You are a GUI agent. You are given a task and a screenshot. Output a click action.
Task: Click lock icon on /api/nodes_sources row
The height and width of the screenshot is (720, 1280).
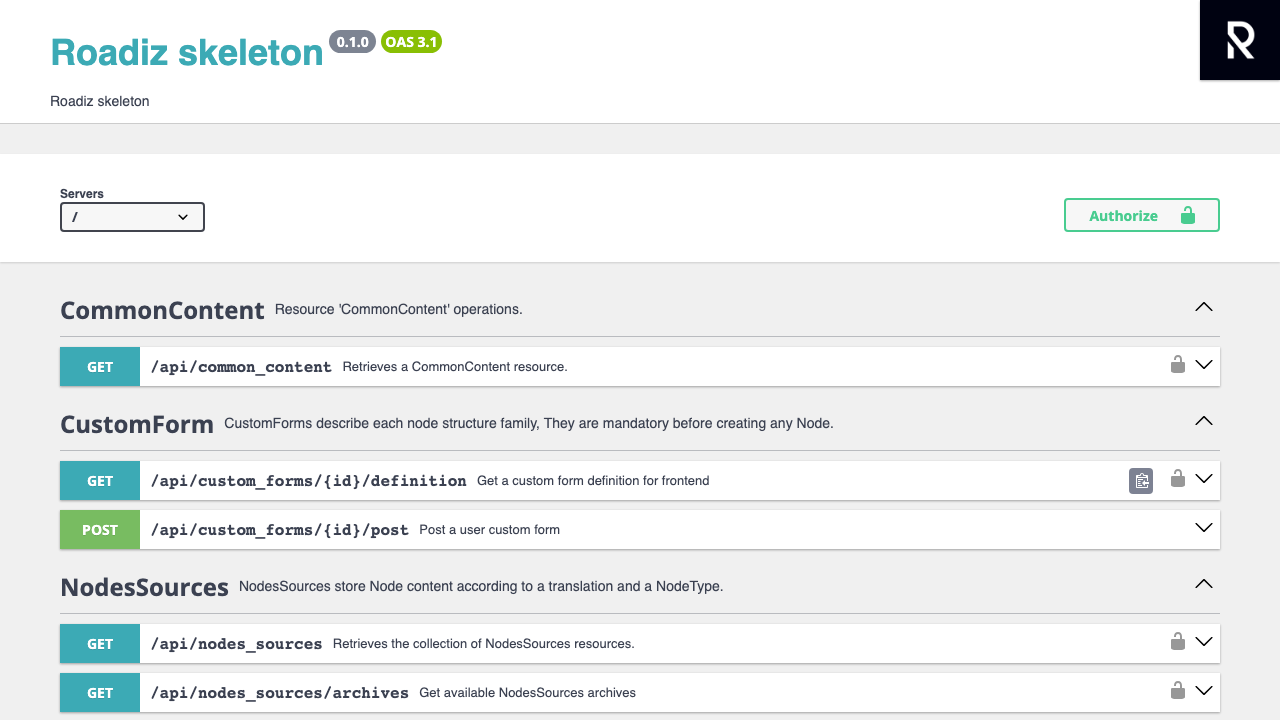(x=1178, y=642)
